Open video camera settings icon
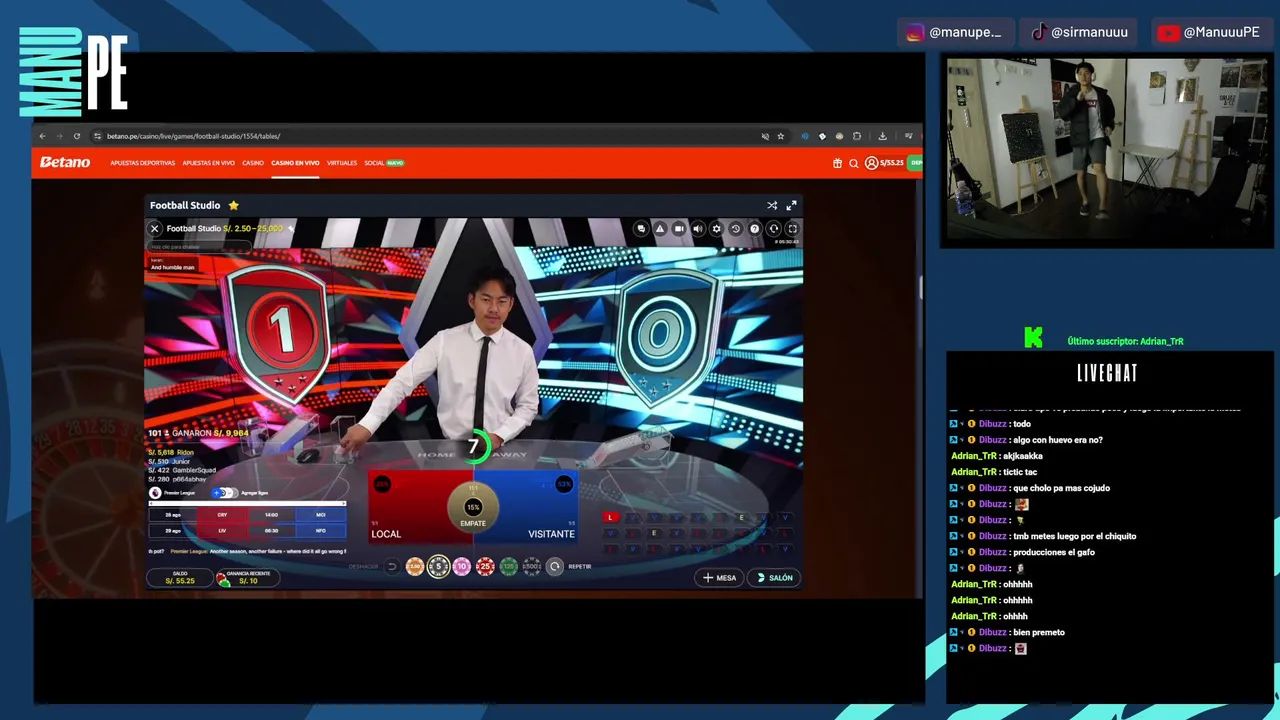Image resolution: width=1280 pixels, height=720 pixels. [x=679, y=229]
